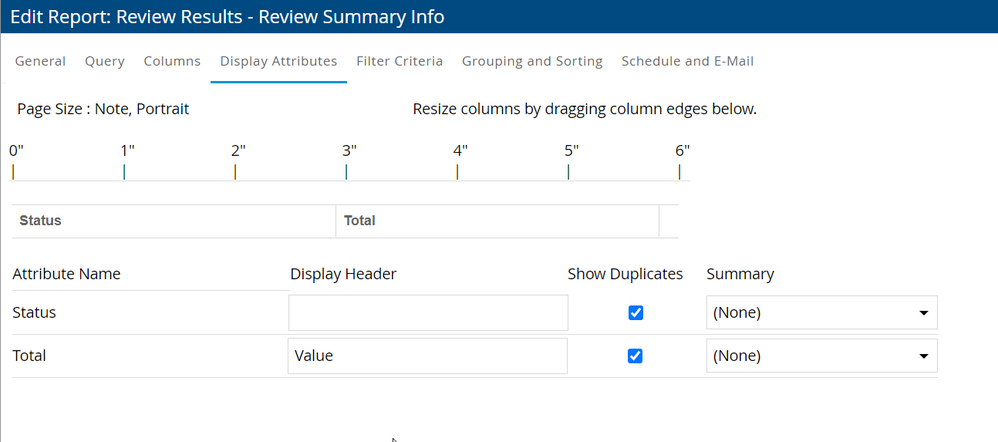The height and width of the screenshot is (442, 998).
Task: Select the Display Attributes tab
Action: pyautogui.click(x=278, y=61)
